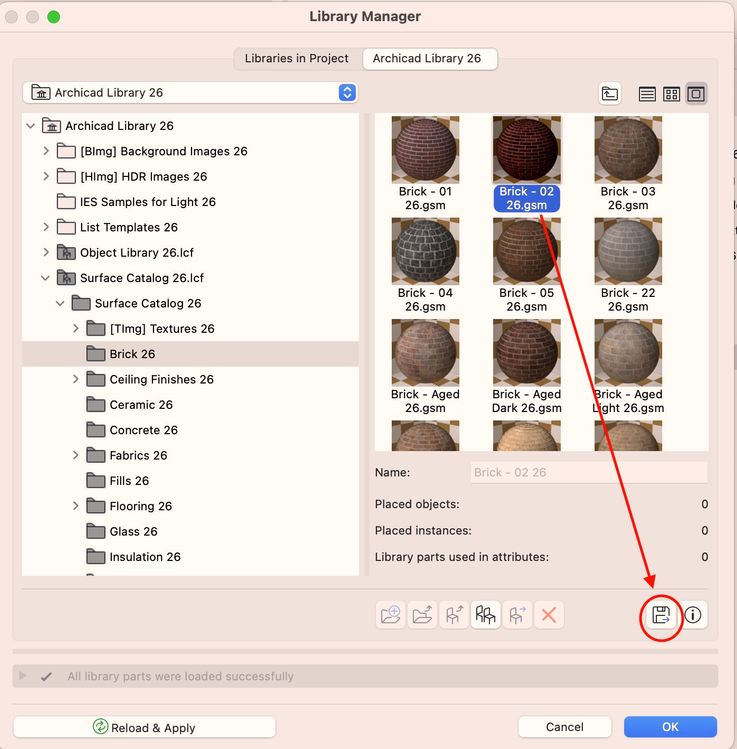Select Brick - Aged 26.gsm thumbnail
Screen dimensions: 737x749
point(425,353)
